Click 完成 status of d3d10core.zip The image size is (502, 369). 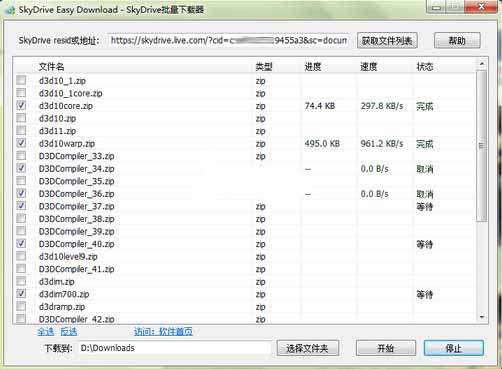click(425, 106)
